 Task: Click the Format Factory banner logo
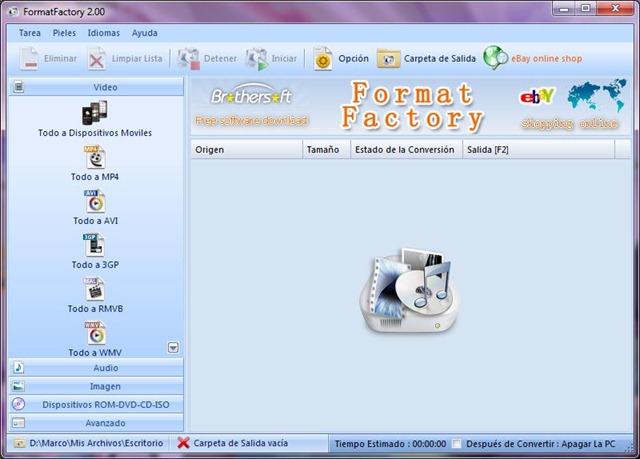411,106
